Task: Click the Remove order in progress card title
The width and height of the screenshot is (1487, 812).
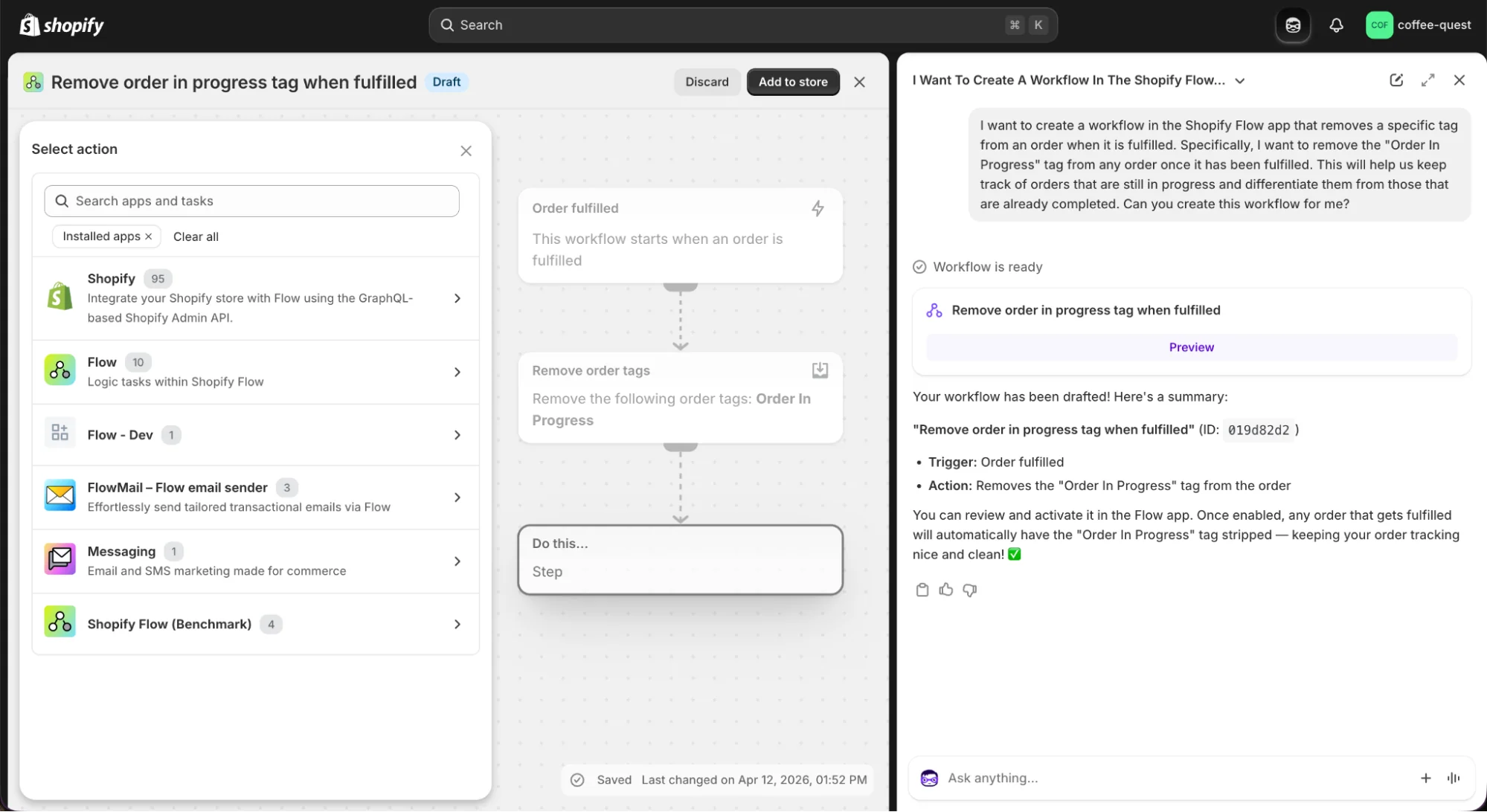Action: [1085, 311]
